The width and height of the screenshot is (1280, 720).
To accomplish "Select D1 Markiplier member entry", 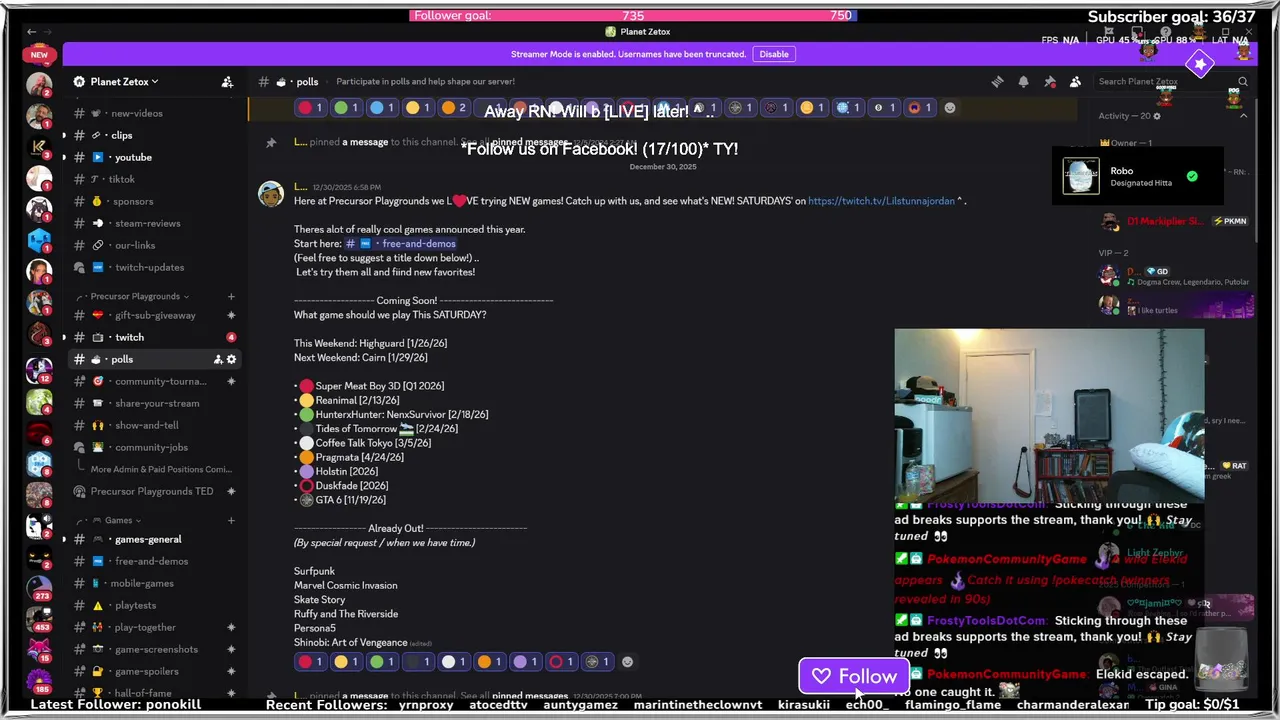I will tap(1175, 221).
